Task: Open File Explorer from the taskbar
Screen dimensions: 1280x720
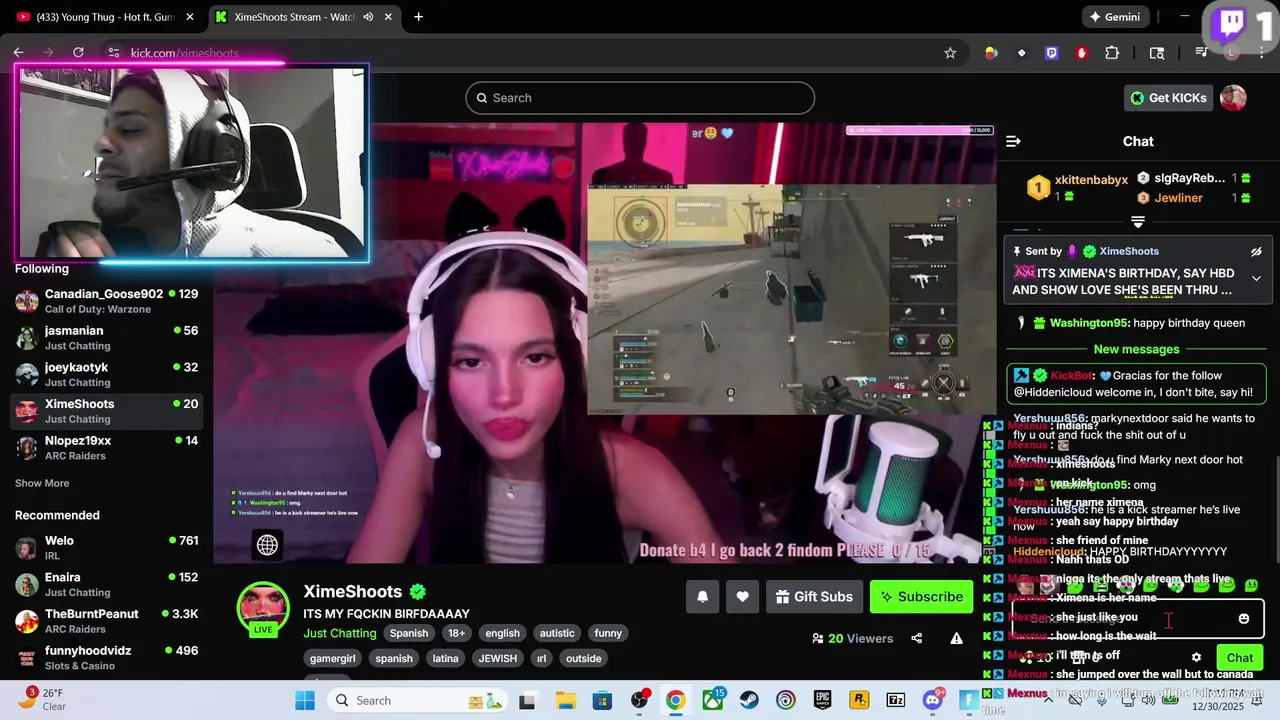Action: [565, 700]
